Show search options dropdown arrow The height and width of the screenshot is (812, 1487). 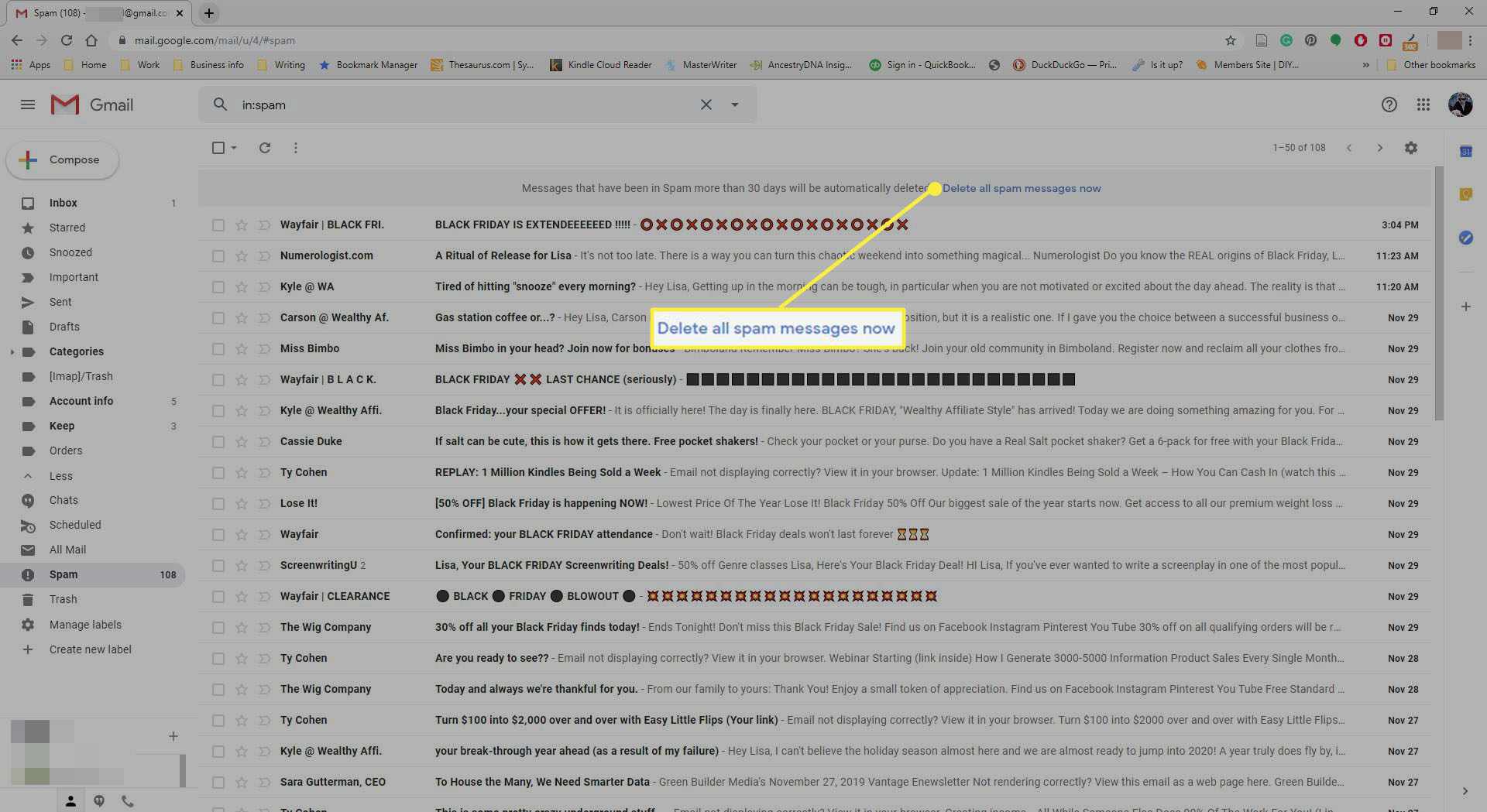[734, 104]
